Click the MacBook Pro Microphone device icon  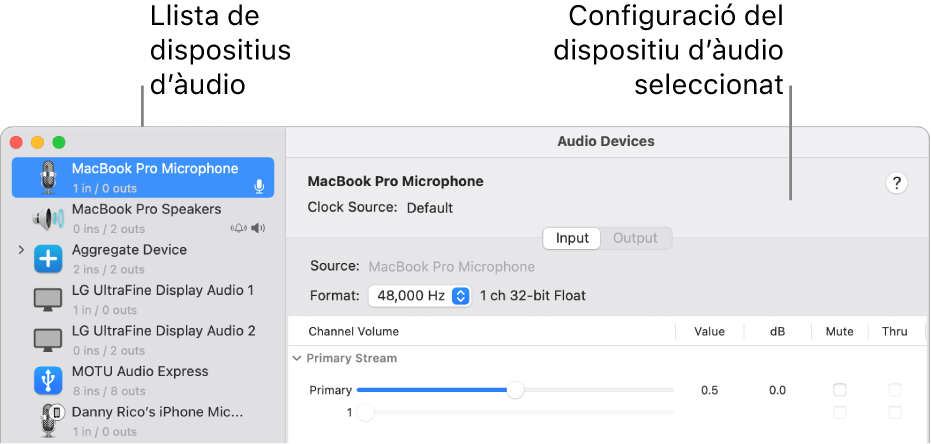click(47, 177)
